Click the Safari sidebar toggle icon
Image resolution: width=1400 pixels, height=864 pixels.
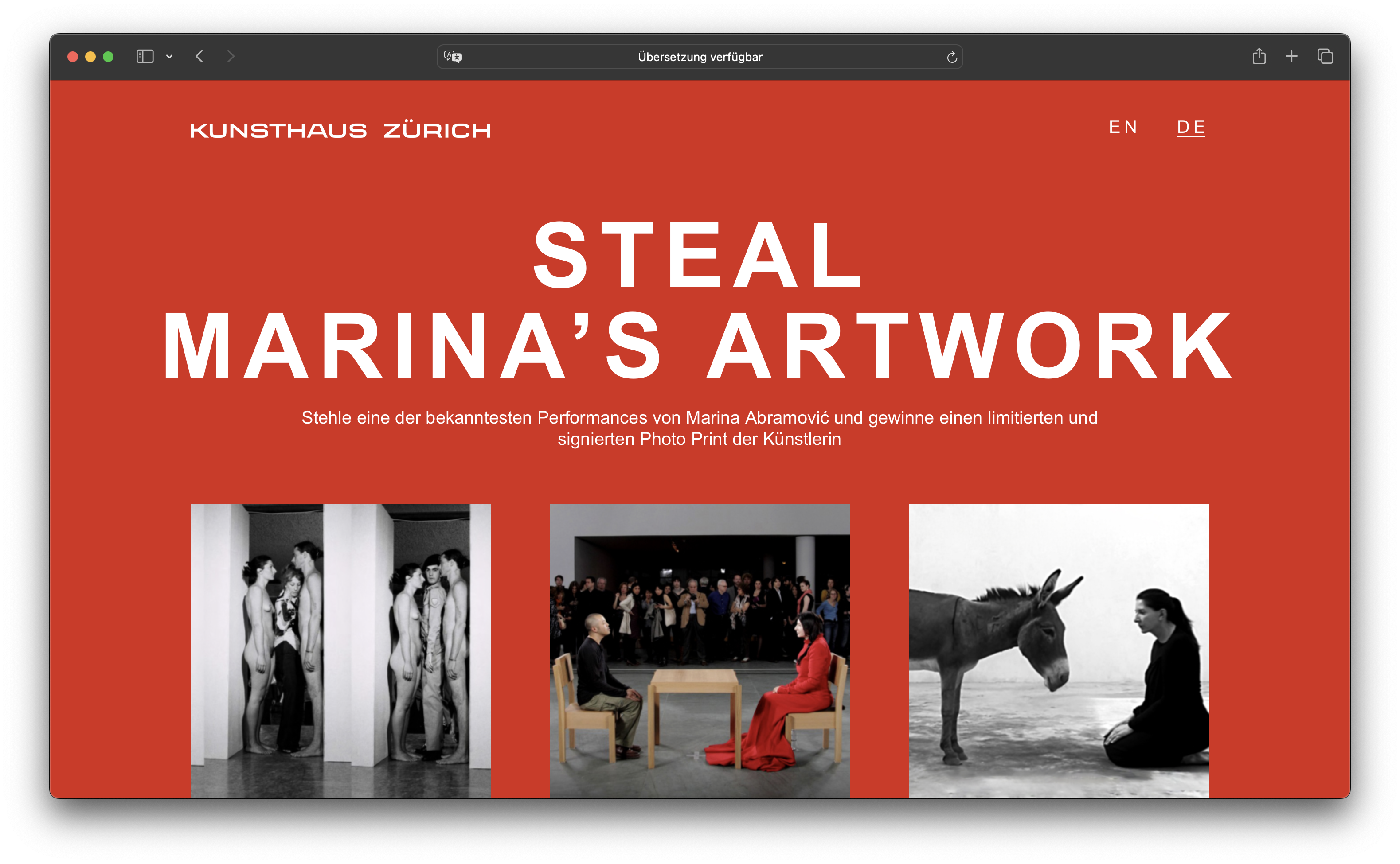point(145,57)
